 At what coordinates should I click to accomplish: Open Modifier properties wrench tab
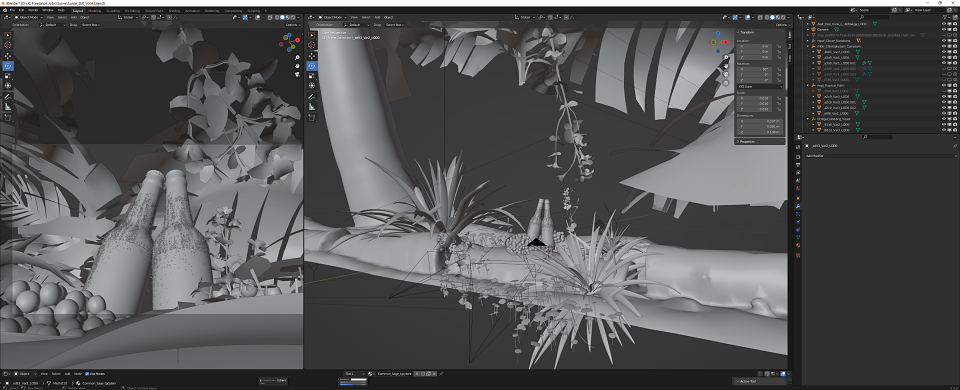(x=798, y=206)
